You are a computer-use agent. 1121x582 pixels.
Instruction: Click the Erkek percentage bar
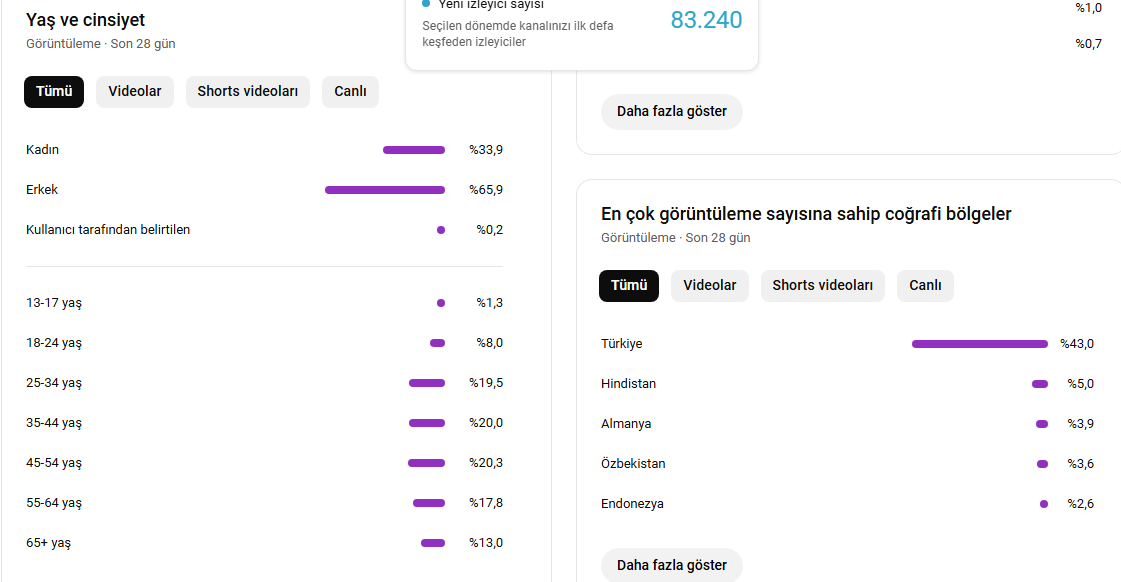(385, 190)
